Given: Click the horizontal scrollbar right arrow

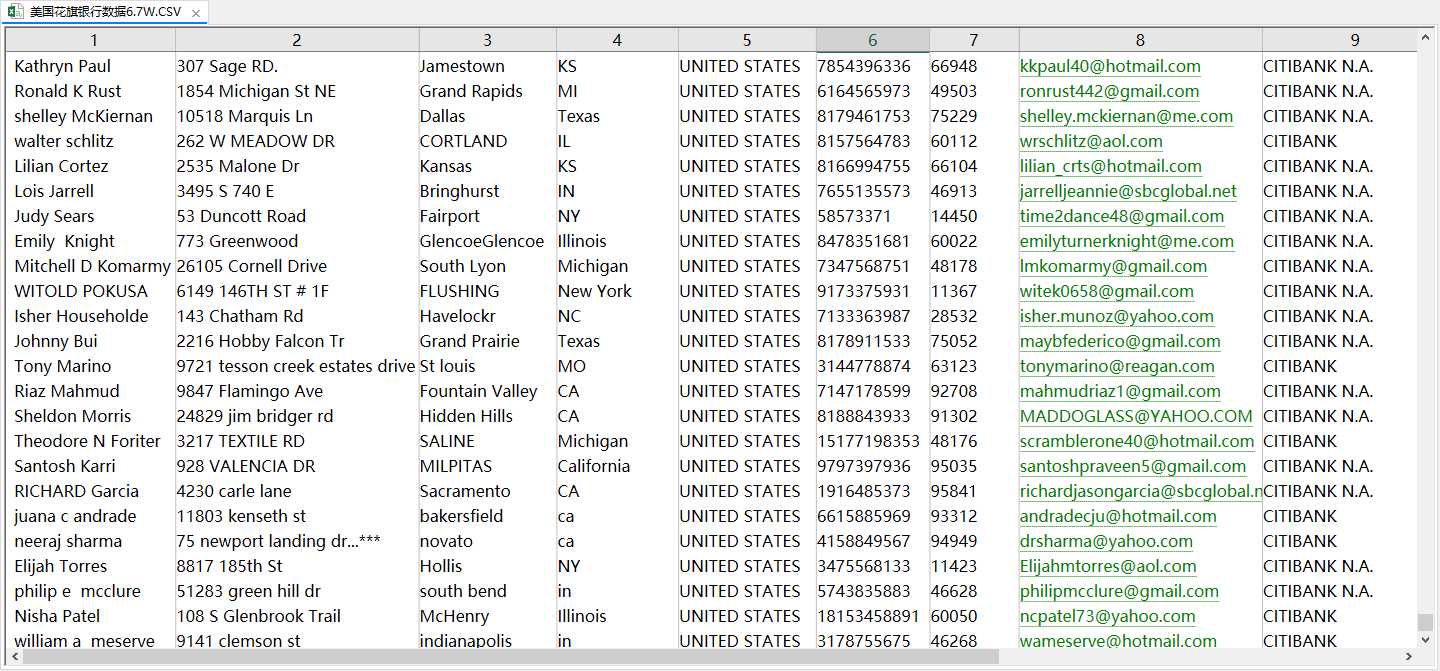Looking at the screenshot, I should pyautogui.click(x=1409, y=657).
